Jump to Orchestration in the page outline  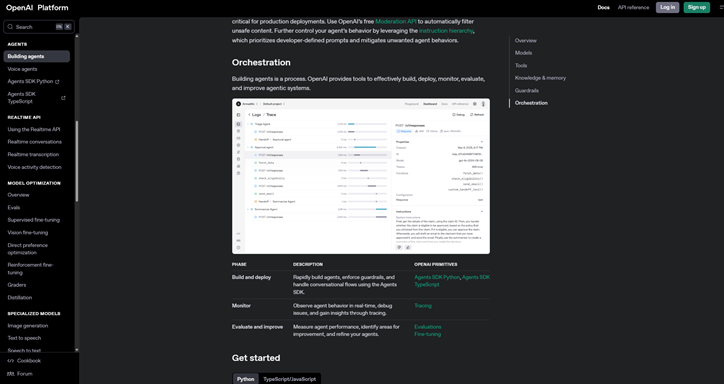point(531,103)
